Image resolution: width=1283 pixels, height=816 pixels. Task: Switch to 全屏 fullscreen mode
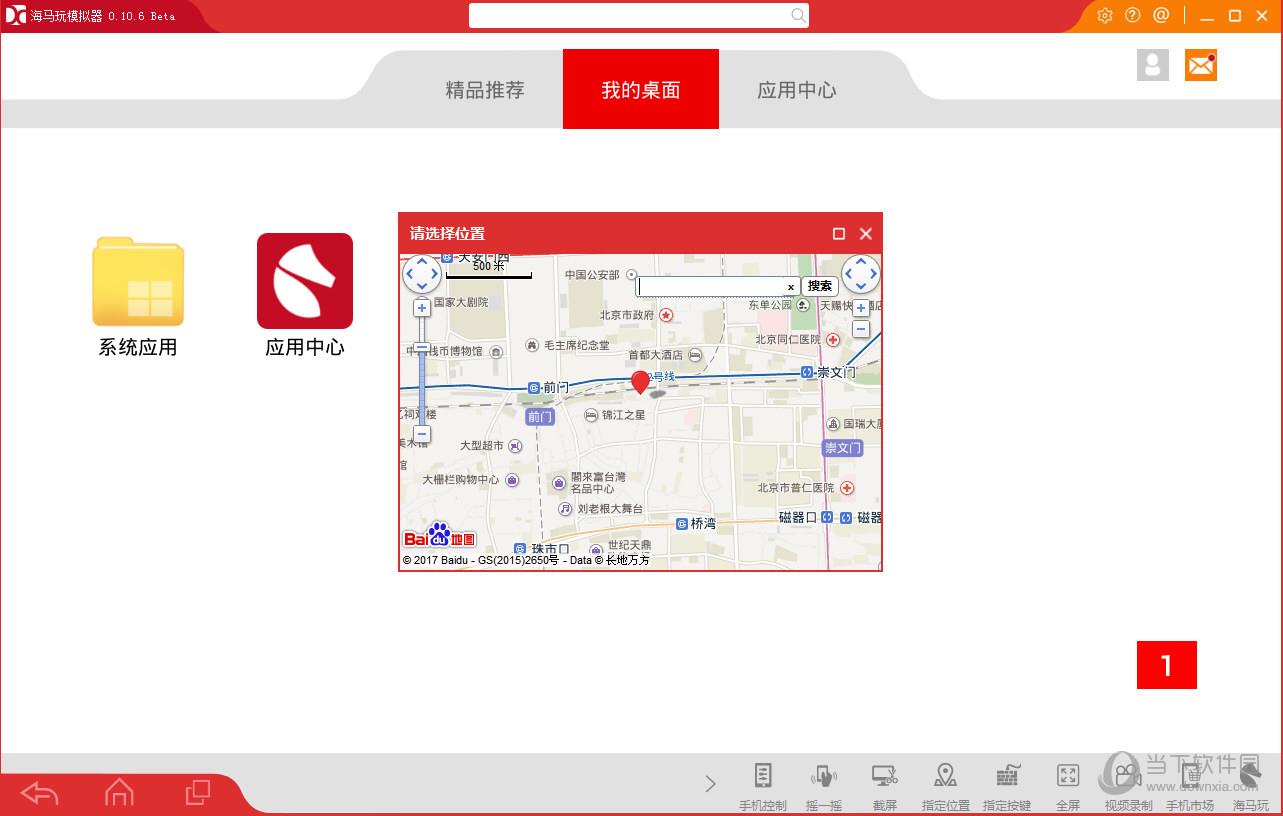pos(1068,786)
